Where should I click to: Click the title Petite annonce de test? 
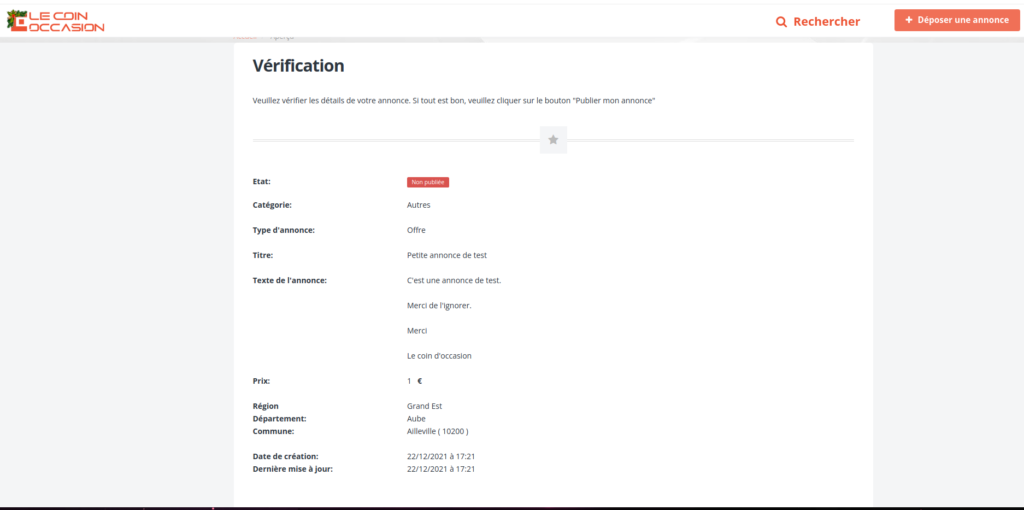(447, 255)
